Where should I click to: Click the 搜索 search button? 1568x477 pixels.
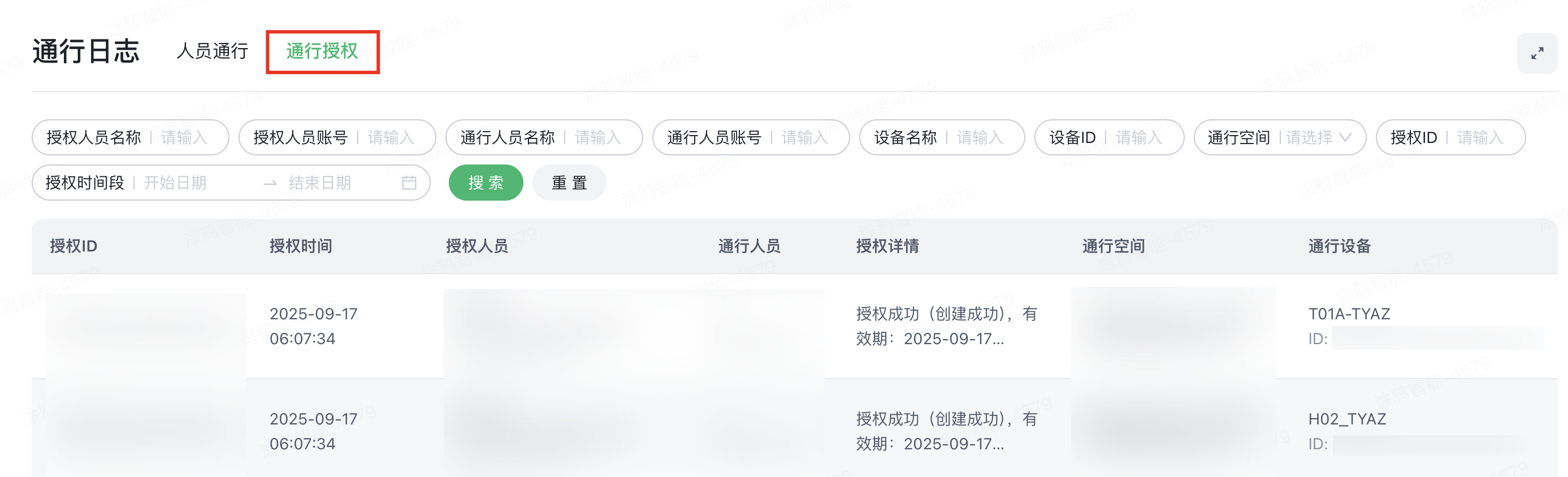pyautogui.click(x=485, y=182)
